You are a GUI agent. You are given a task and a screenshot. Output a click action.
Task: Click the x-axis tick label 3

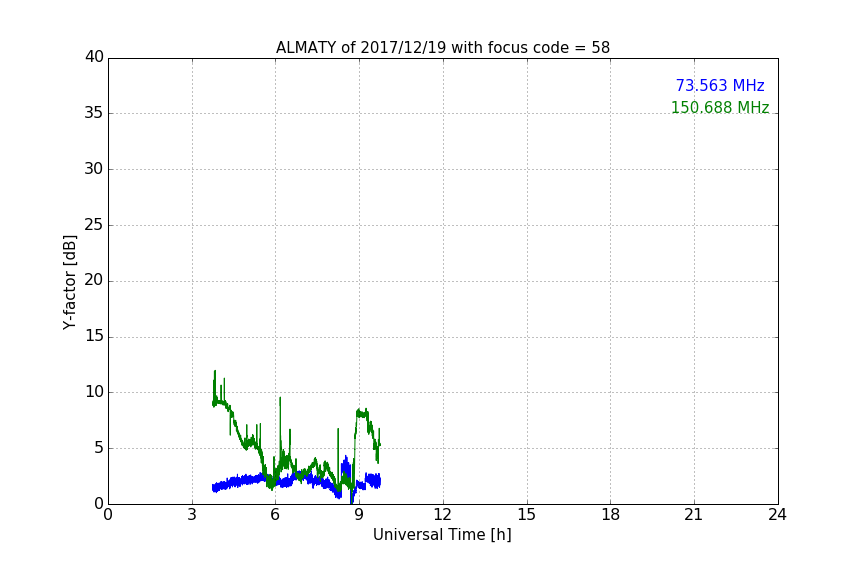pyautogui.click(x=192, y=515)
